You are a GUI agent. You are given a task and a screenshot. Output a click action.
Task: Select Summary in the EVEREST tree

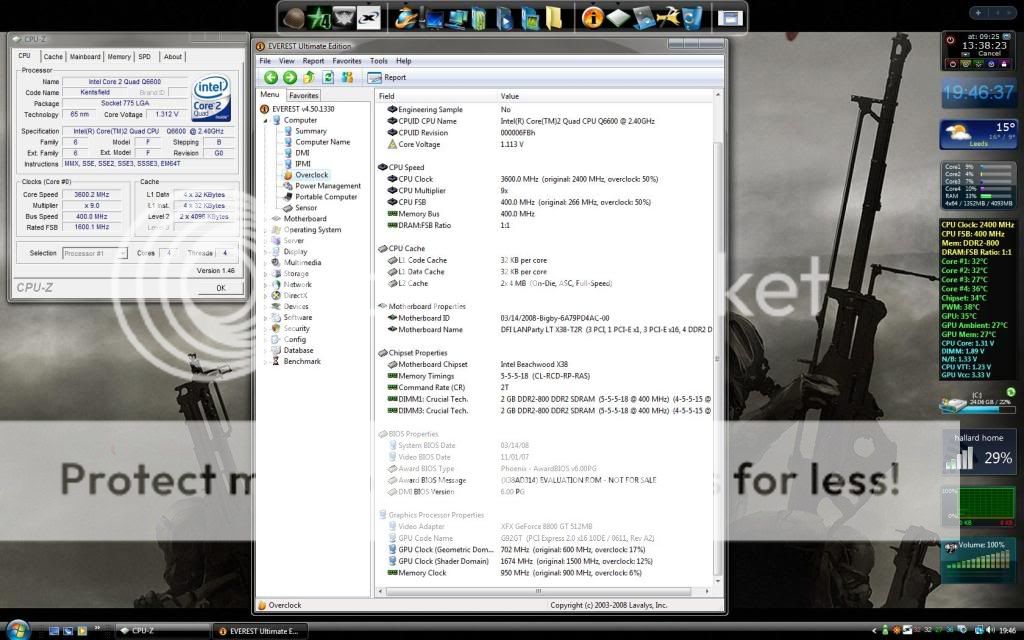(x=310, y=131)
